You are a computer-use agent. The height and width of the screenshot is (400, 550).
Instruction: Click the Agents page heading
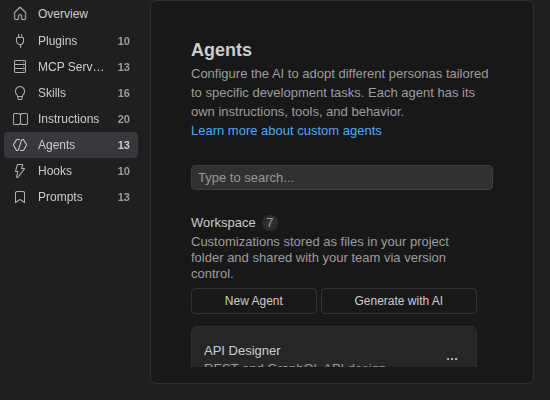221,50
